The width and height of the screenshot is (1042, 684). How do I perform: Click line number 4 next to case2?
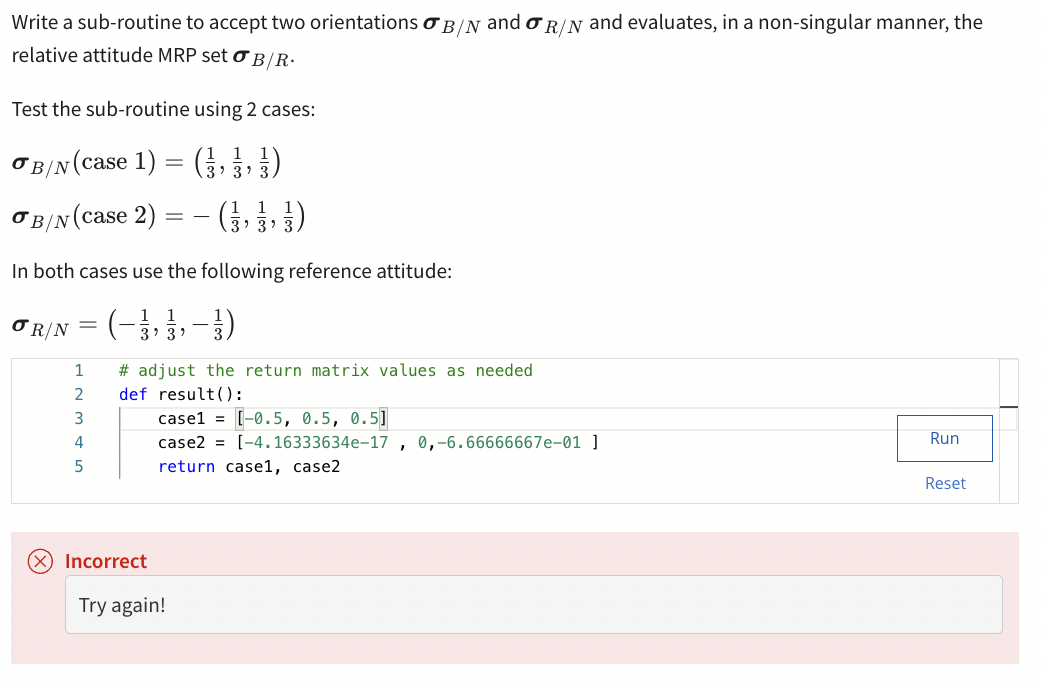tap(78, 442)
